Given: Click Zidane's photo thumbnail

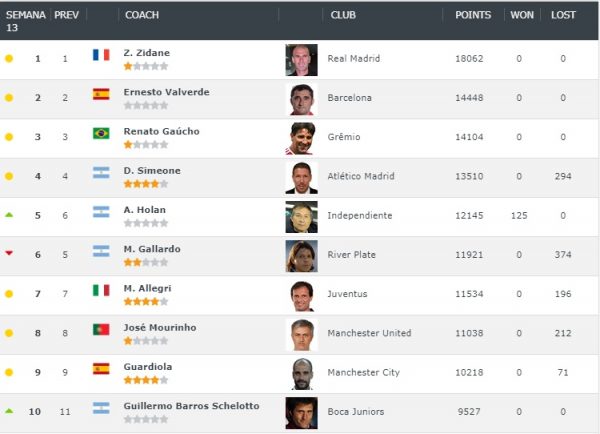Looking at the screenshot, I should tap(301, 60).
